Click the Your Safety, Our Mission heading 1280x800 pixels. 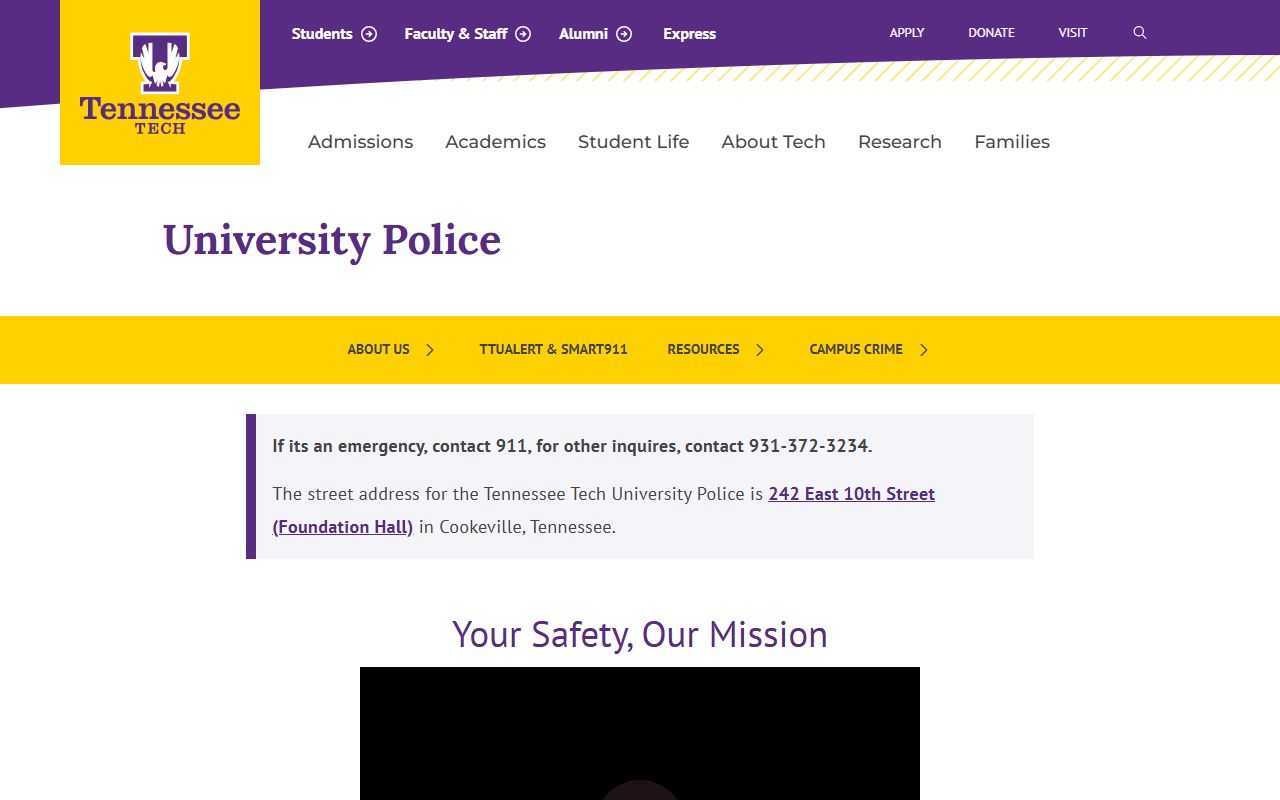click(640, 635)
